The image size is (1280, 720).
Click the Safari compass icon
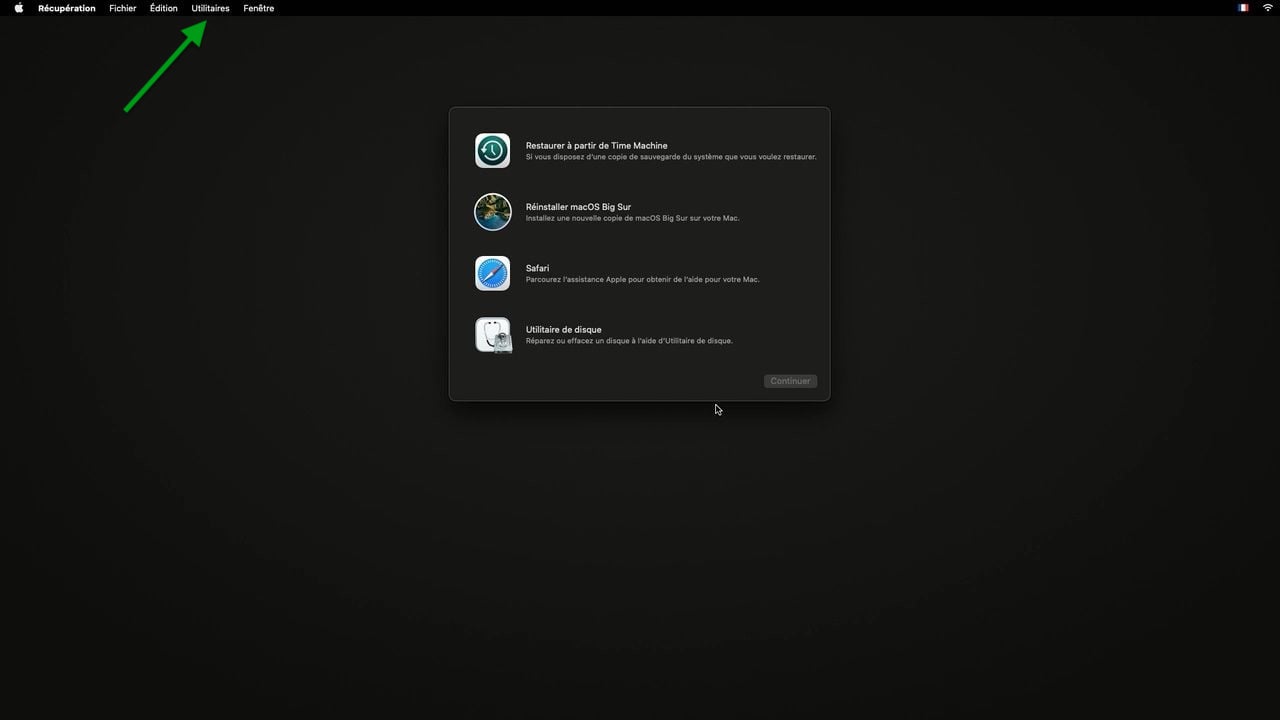tap(493, 273)
